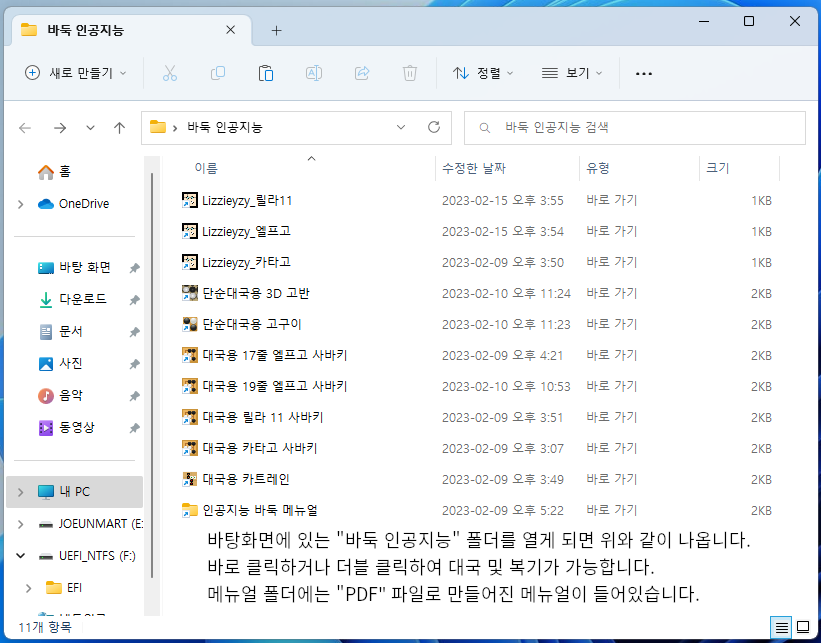Open the 보기 view dropdown
Screen dimensions: 821x643
coord(572,73)
